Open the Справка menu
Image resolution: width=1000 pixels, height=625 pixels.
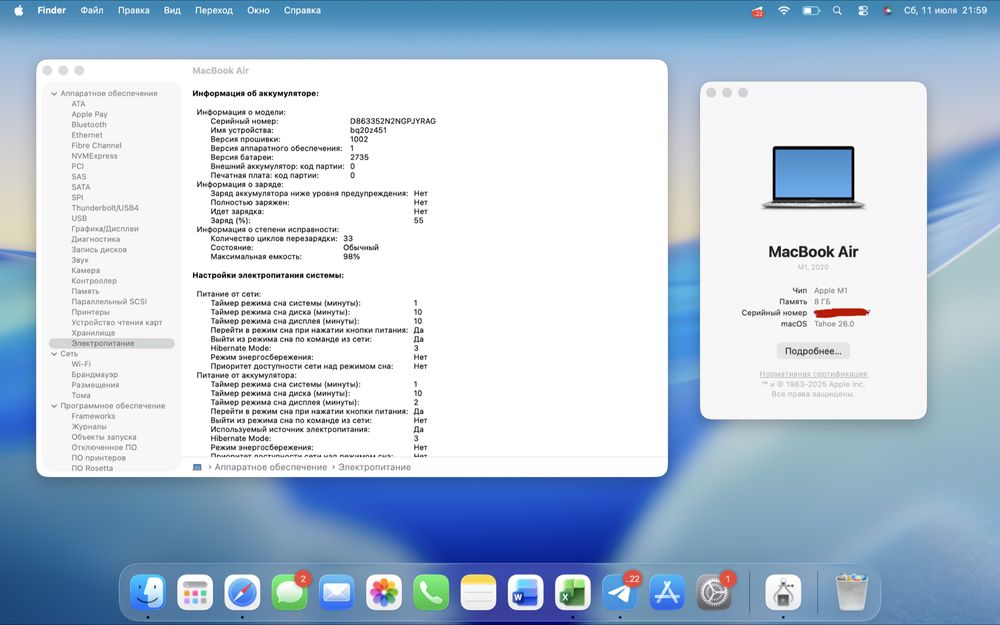302,10
